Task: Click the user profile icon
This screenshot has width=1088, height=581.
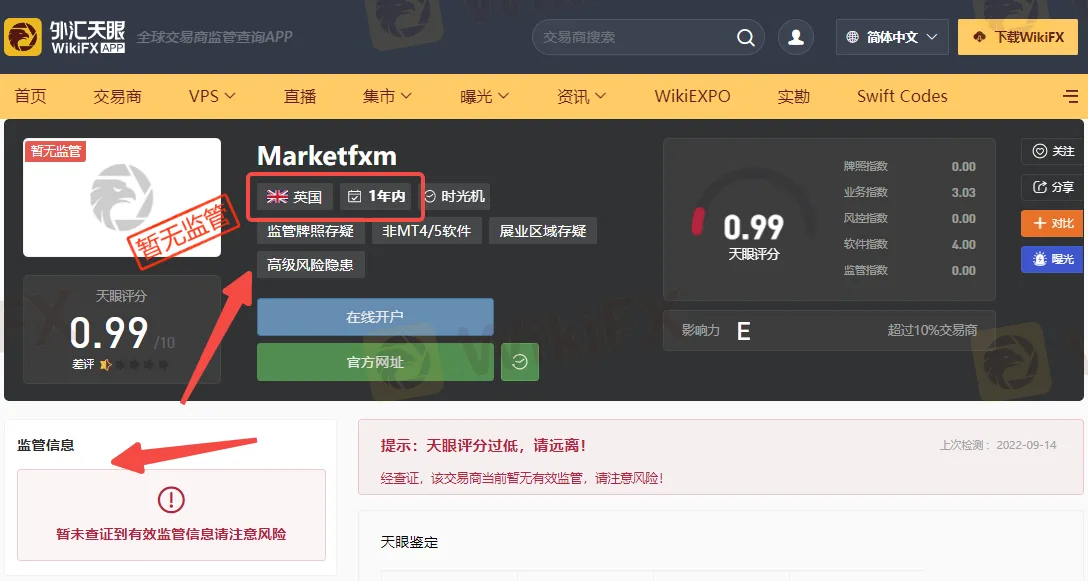Action: click(794, 36)
